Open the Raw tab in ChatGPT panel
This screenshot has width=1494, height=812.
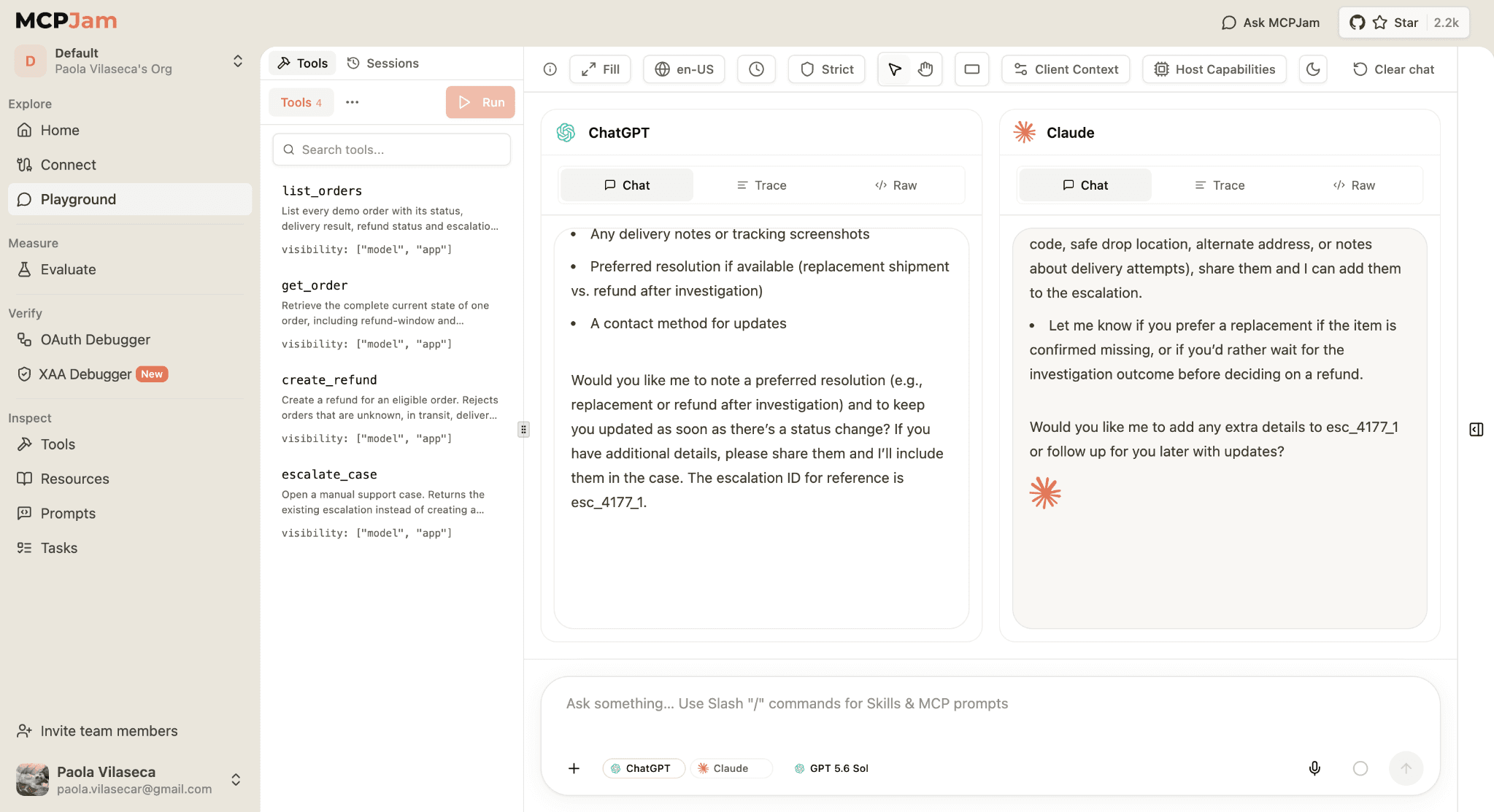896,185
